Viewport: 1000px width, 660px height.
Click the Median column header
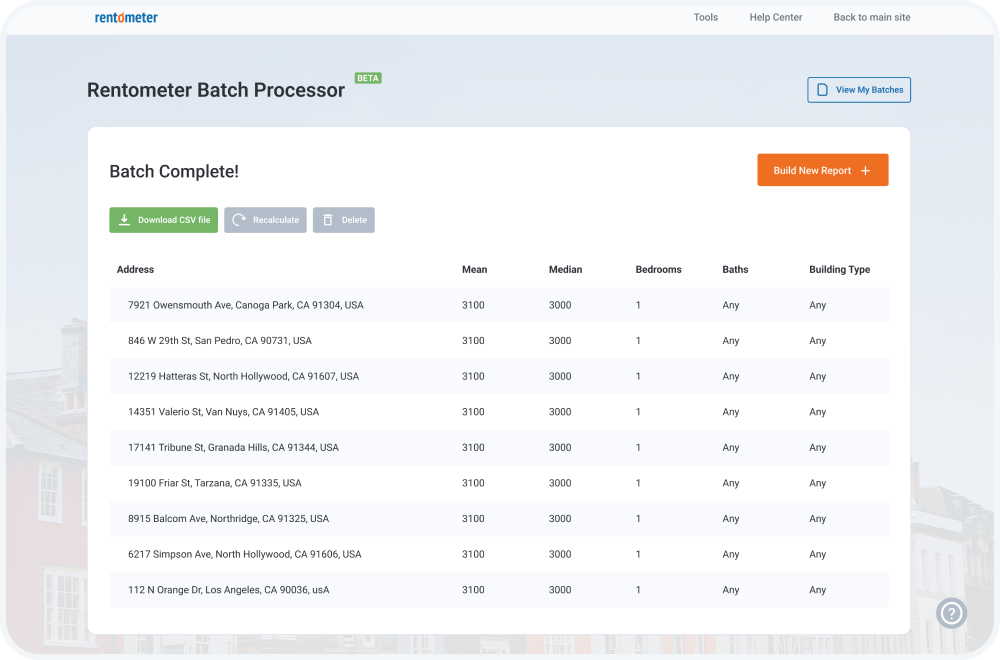click(x=565, y=270)
